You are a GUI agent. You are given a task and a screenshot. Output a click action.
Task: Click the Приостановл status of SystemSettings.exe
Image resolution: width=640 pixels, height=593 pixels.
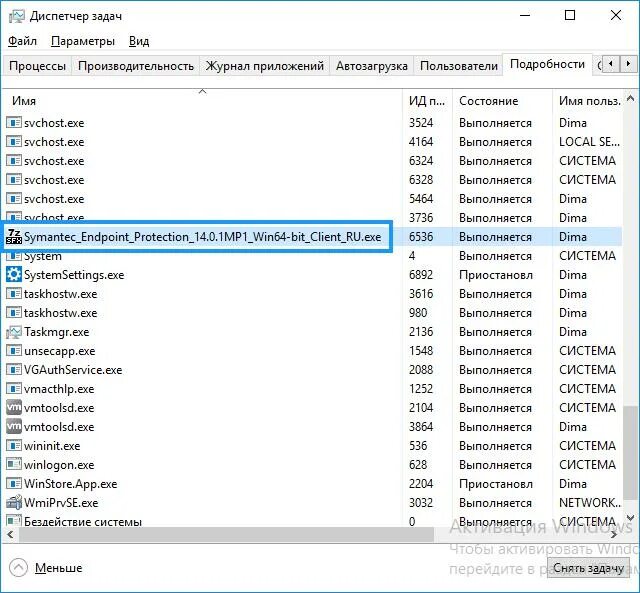(x=496, y=275)
